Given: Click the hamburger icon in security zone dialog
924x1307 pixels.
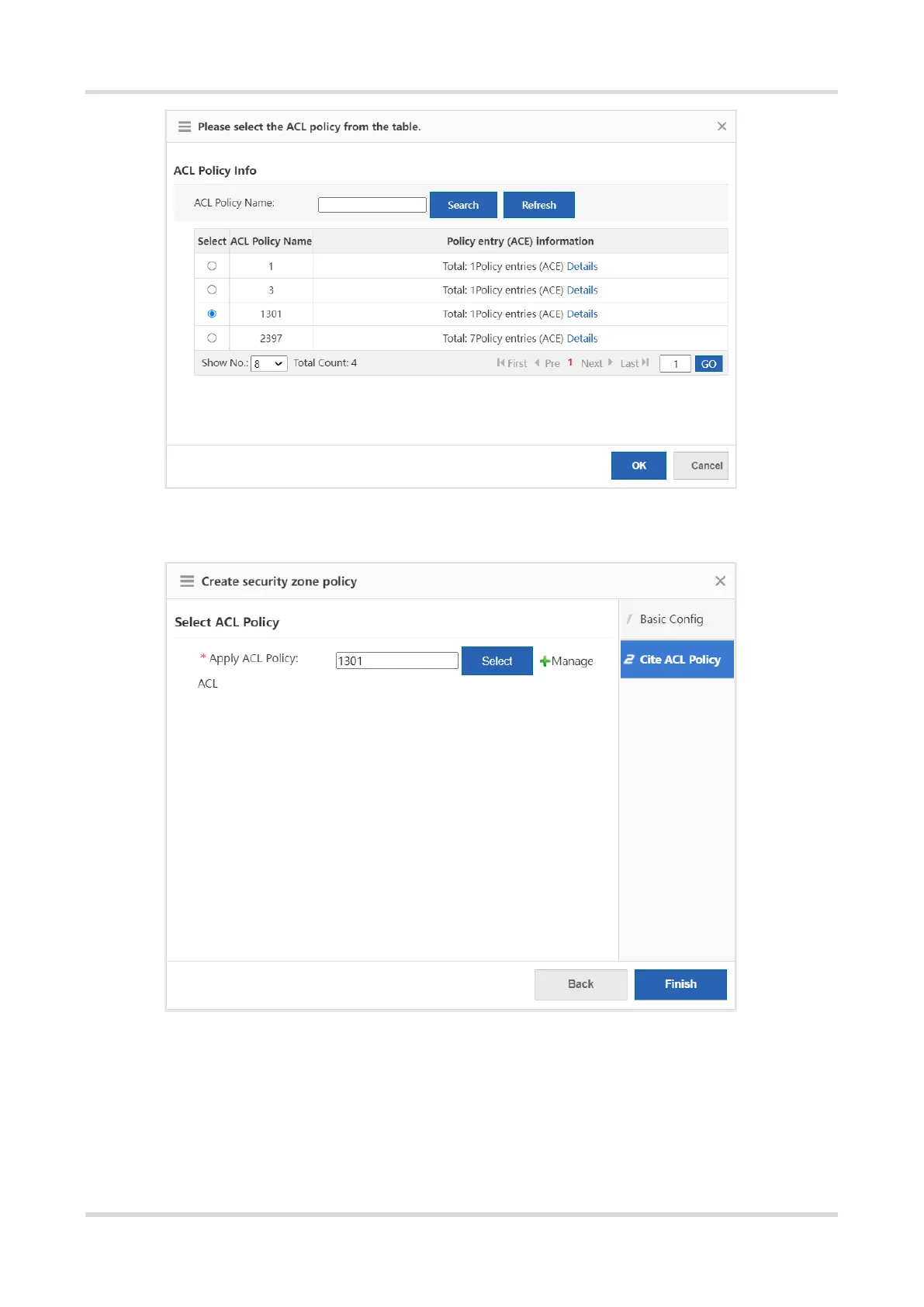Looking at the screenshot, I should tap(187, 581).
